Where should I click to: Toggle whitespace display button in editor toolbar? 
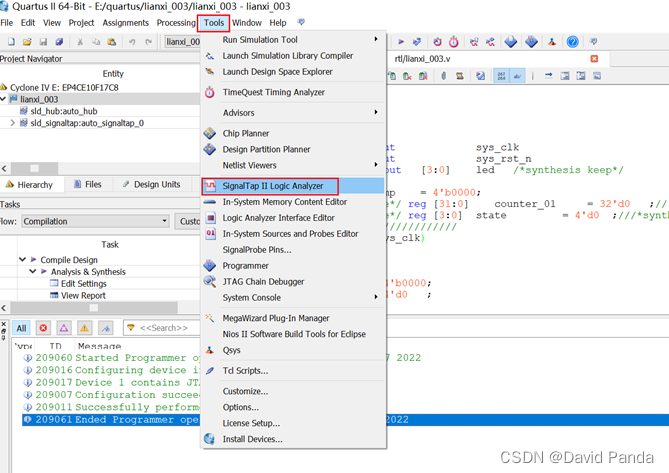click(x=517, y=76)
